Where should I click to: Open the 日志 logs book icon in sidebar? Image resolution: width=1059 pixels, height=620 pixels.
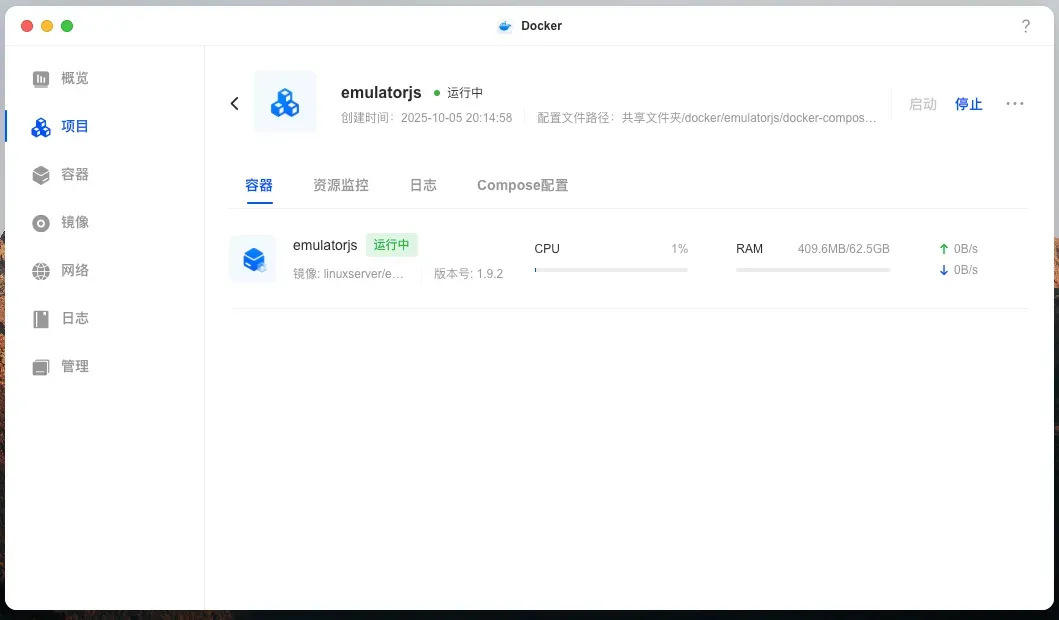point(41,319)
